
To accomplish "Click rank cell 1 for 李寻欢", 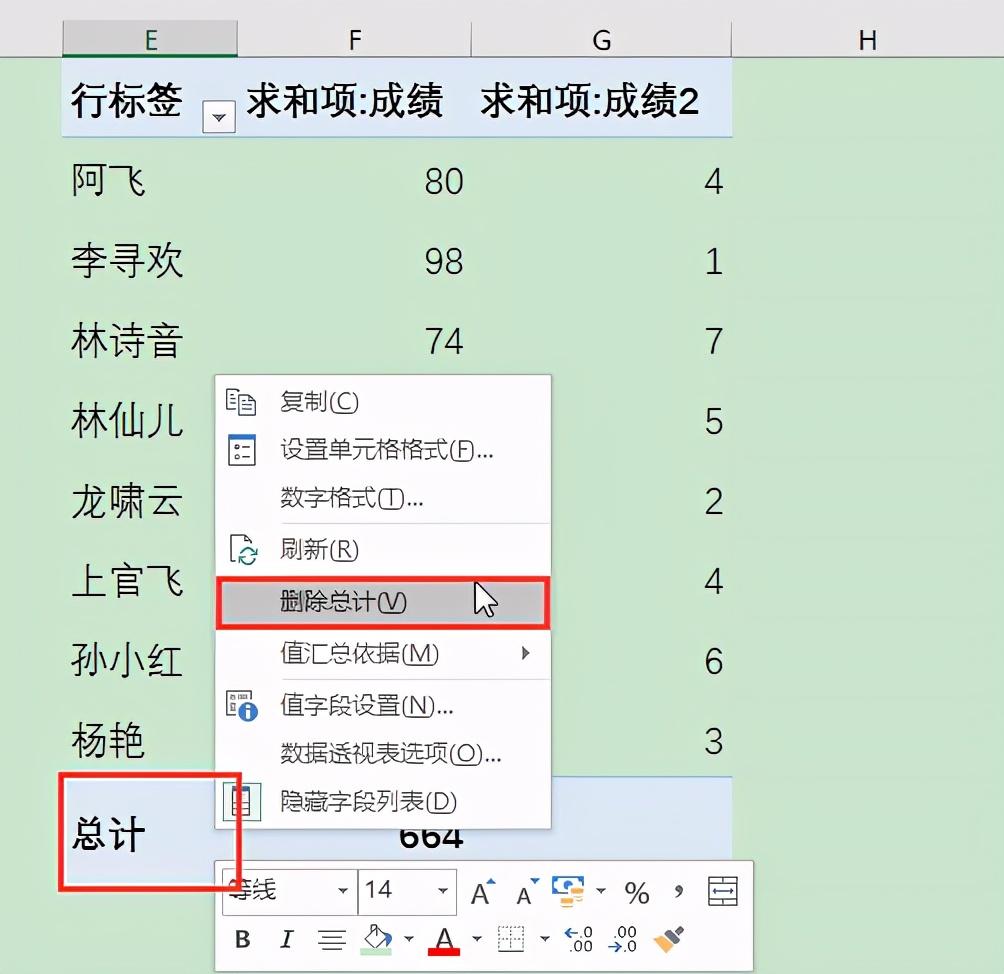I will pyautogui.click(x=714, y=261).
